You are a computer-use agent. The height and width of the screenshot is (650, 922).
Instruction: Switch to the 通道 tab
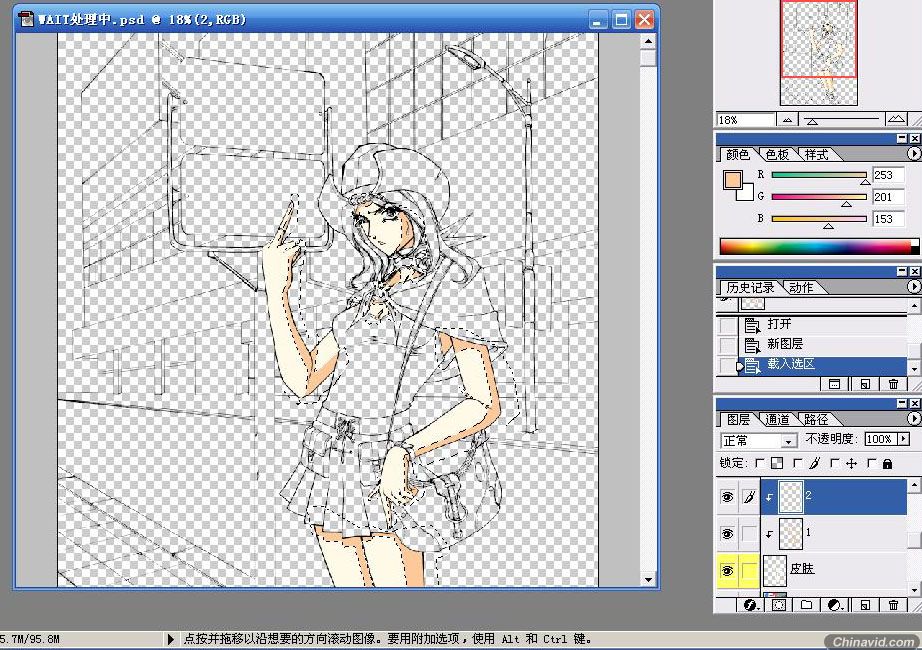[777, 419]
